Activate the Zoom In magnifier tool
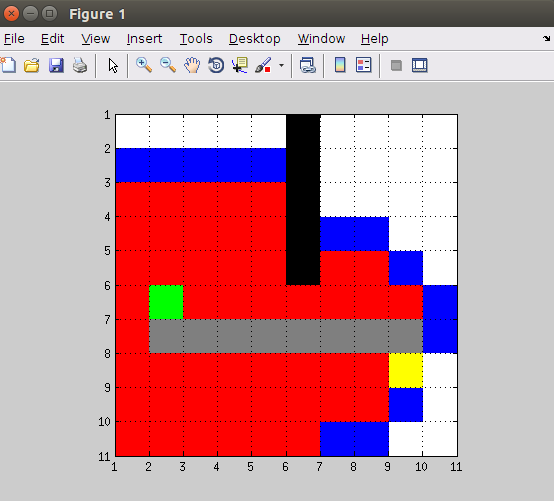Image resolution: width=554 pixels, height=501 pixels. (x=144, y=65)
